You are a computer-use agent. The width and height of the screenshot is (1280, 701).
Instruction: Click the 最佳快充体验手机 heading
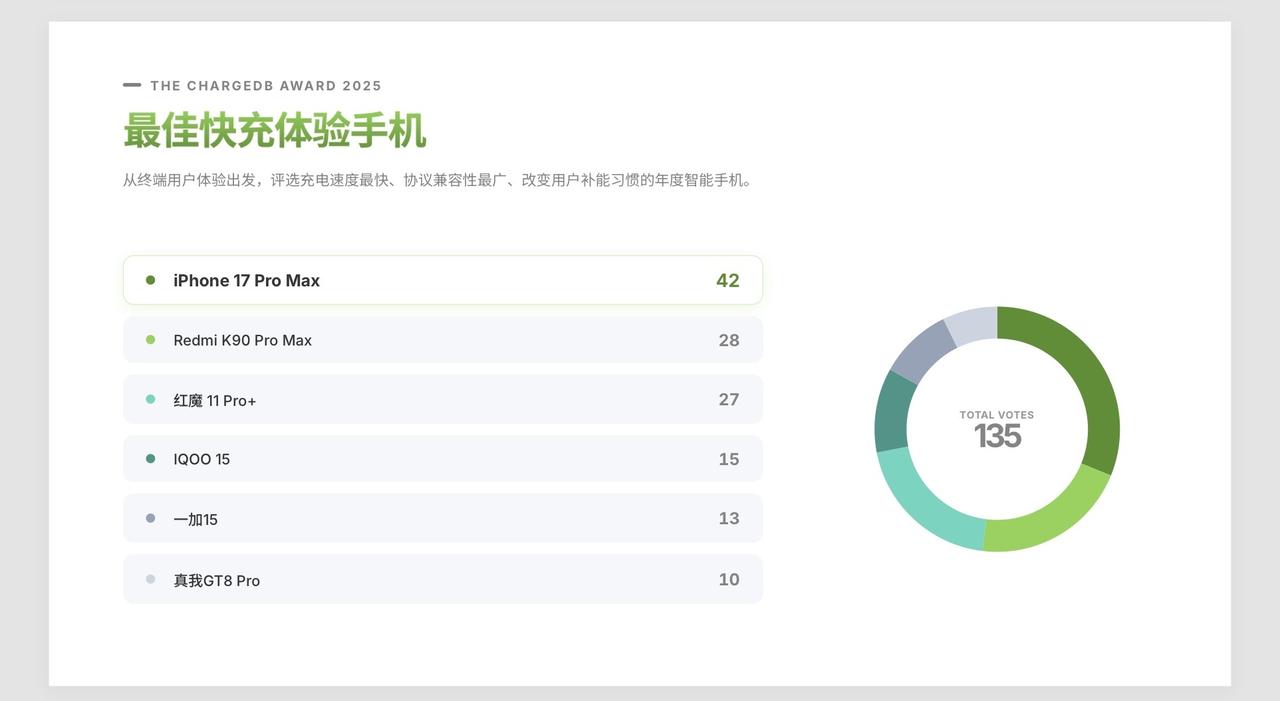(x=275, y=131)
